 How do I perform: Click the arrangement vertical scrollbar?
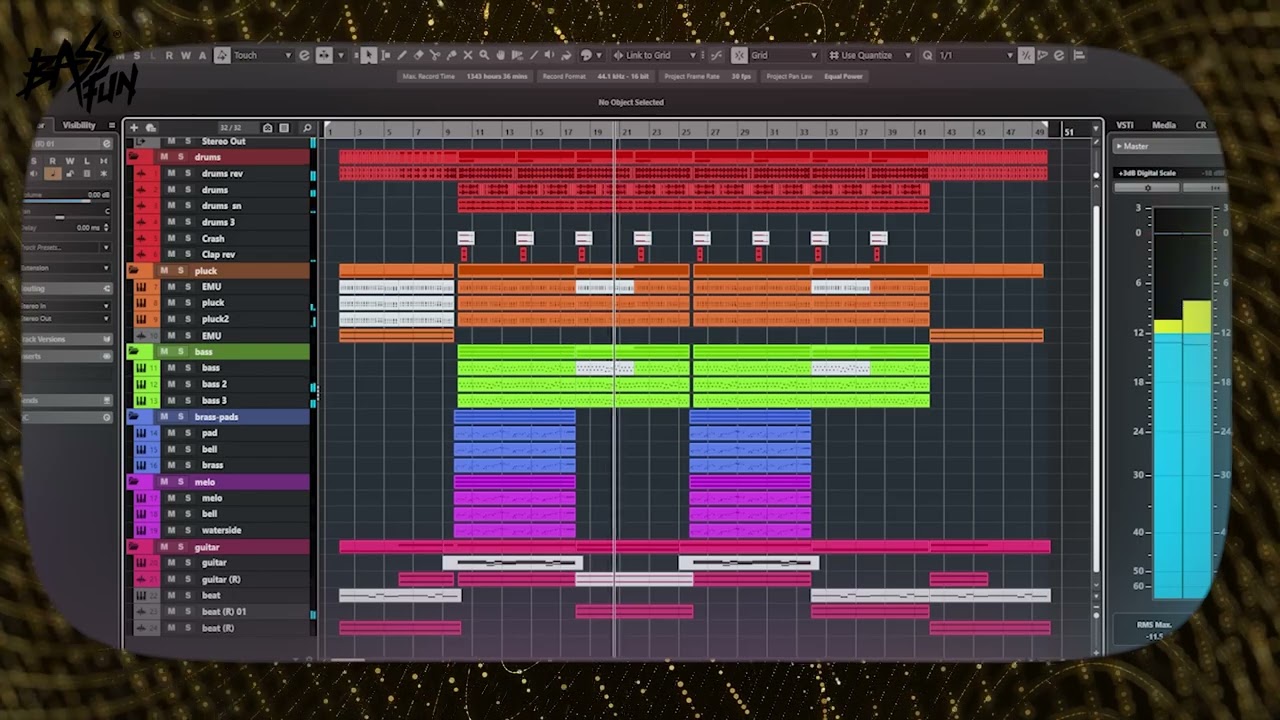pyautogui.click(x=1097, y=390)
